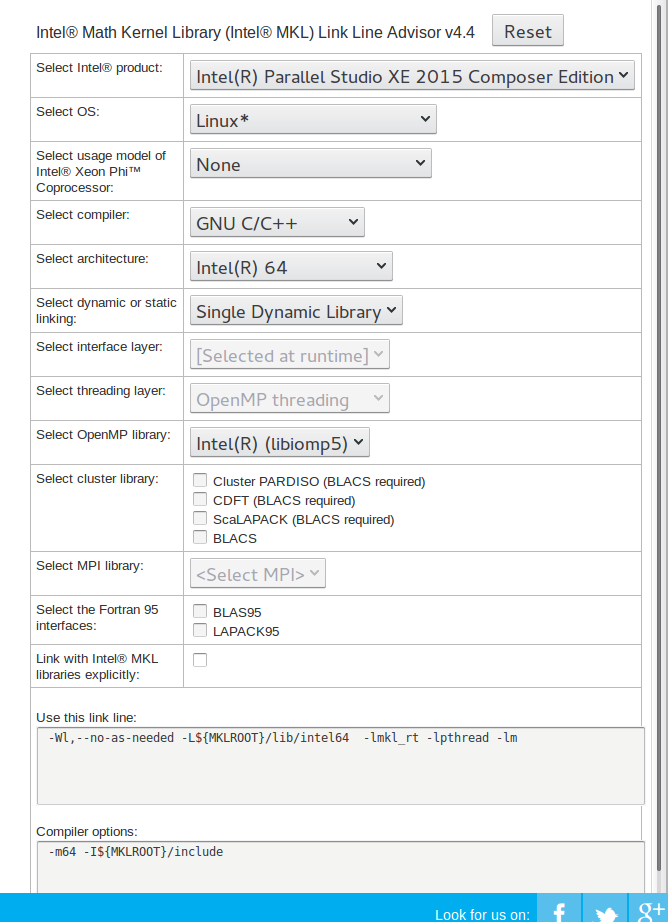The height and width of the screenshot is (922, 668).
Task: Click the 'Select threading layer:' label
Action: [x=101, y=391]
